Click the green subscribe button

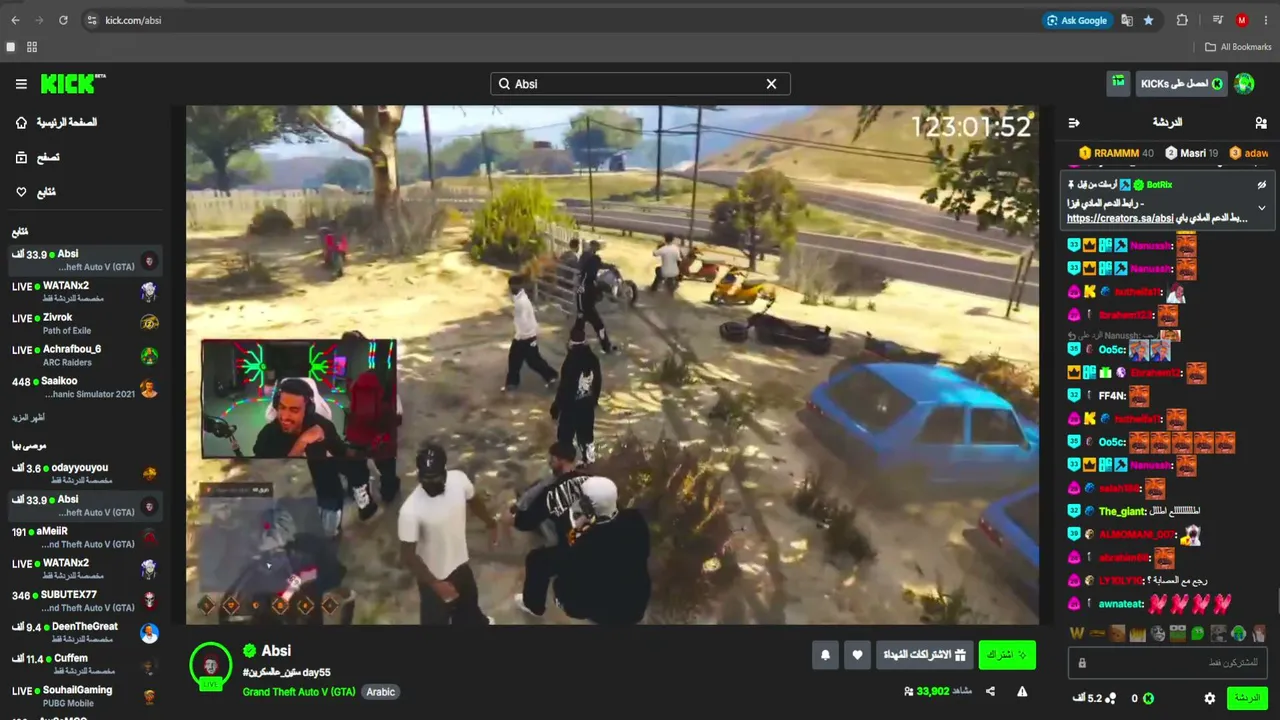1007,655
